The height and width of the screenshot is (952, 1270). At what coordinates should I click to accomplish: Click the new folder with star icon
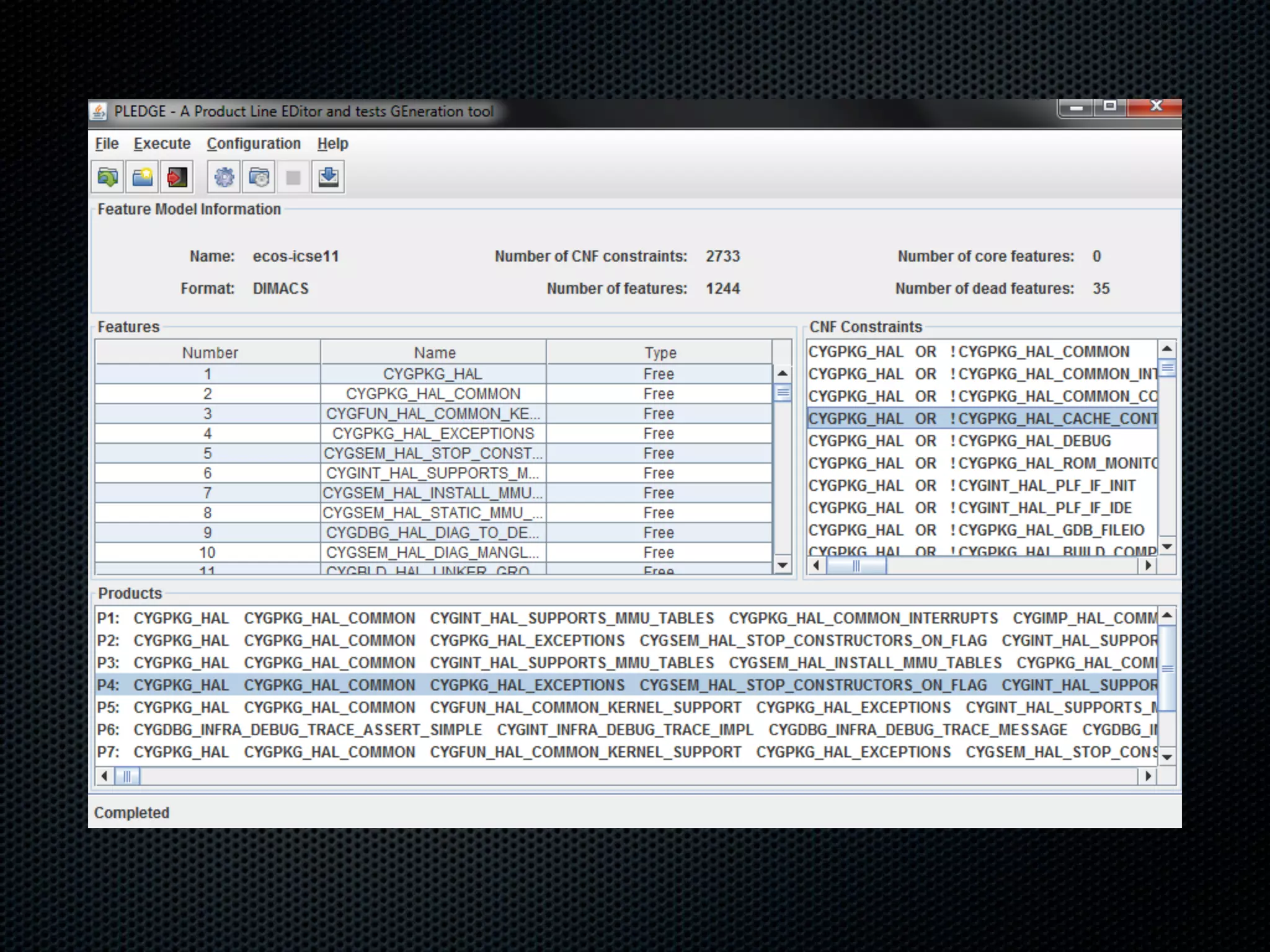(143, 178)
